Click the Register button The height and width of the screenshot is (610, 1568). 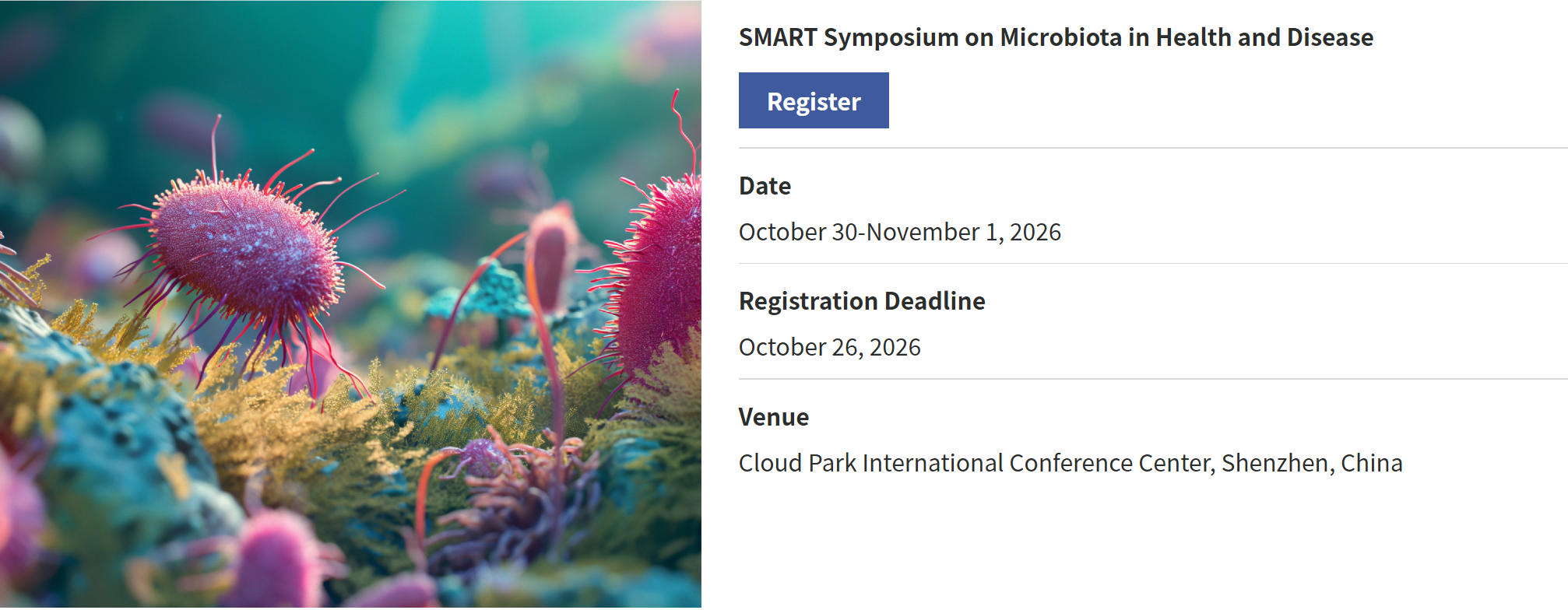[813, 100]
